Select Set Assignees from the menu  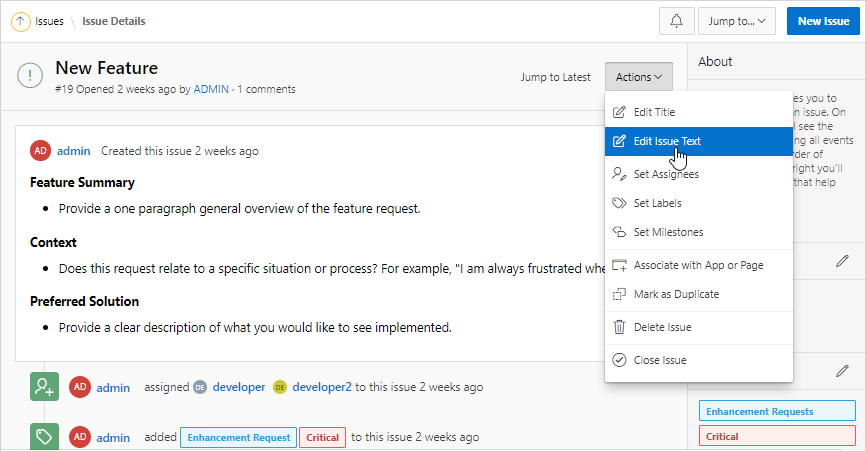tap(666, 174)
